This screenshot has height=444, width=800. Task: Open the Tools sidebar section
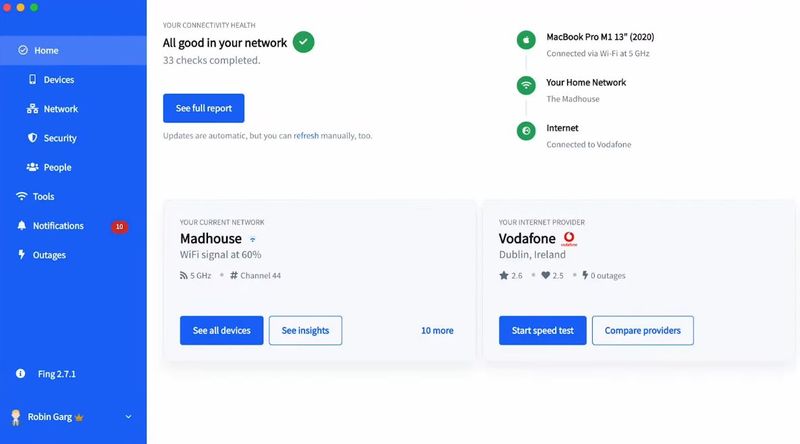[x=43, y=197]
